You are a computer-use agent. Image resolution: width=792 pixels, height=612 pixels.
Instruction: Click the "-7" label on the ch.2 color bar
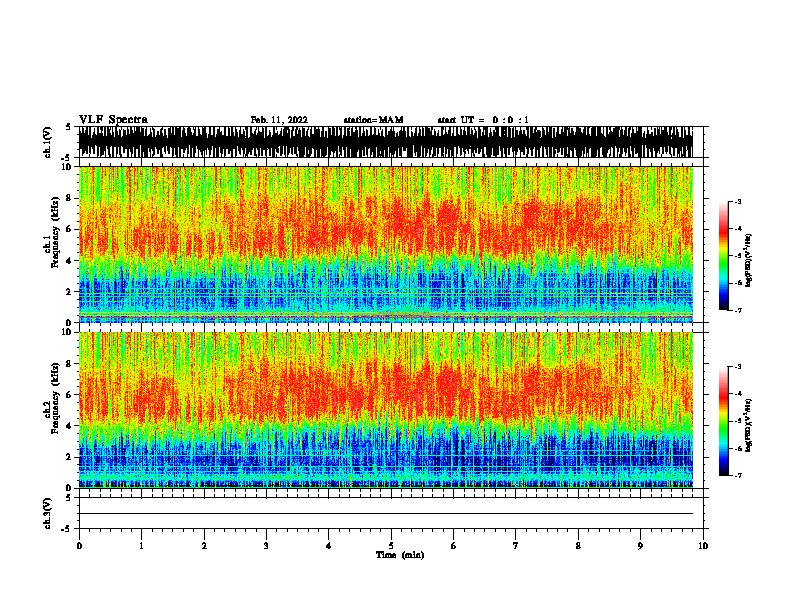click(x=737, y=476)
